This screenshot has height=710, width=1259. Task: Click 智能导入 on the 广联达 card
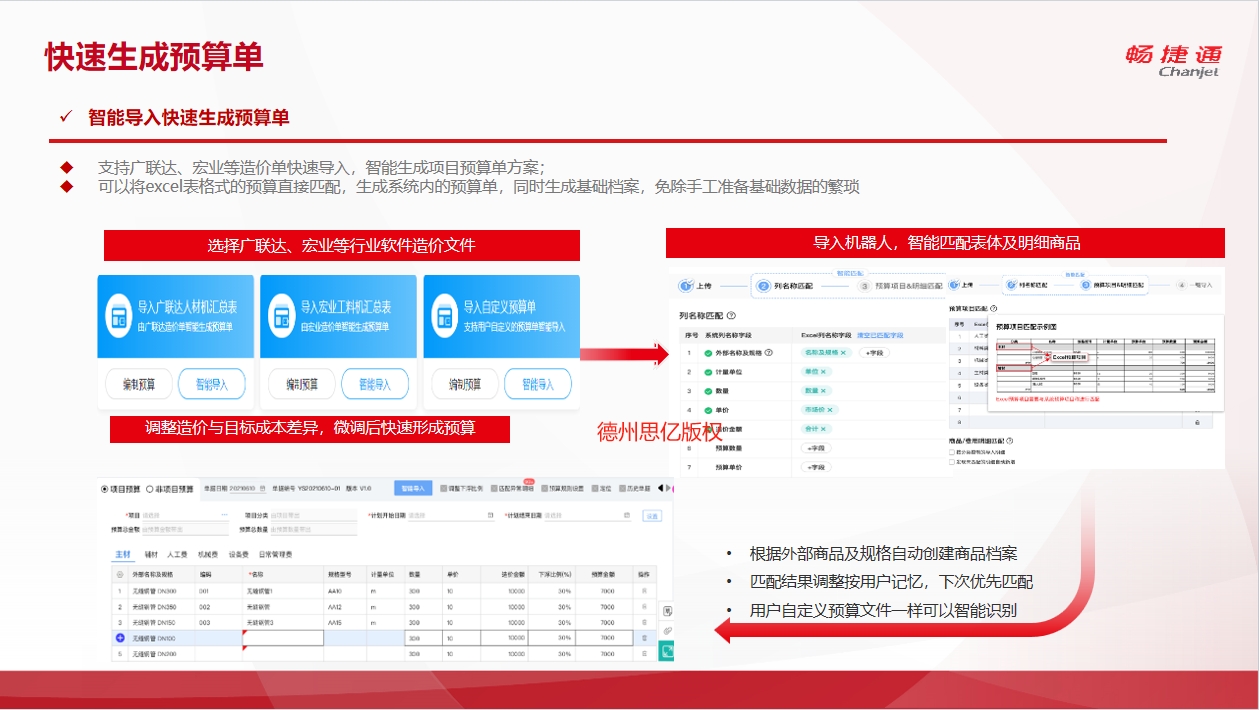click(211, 384)
